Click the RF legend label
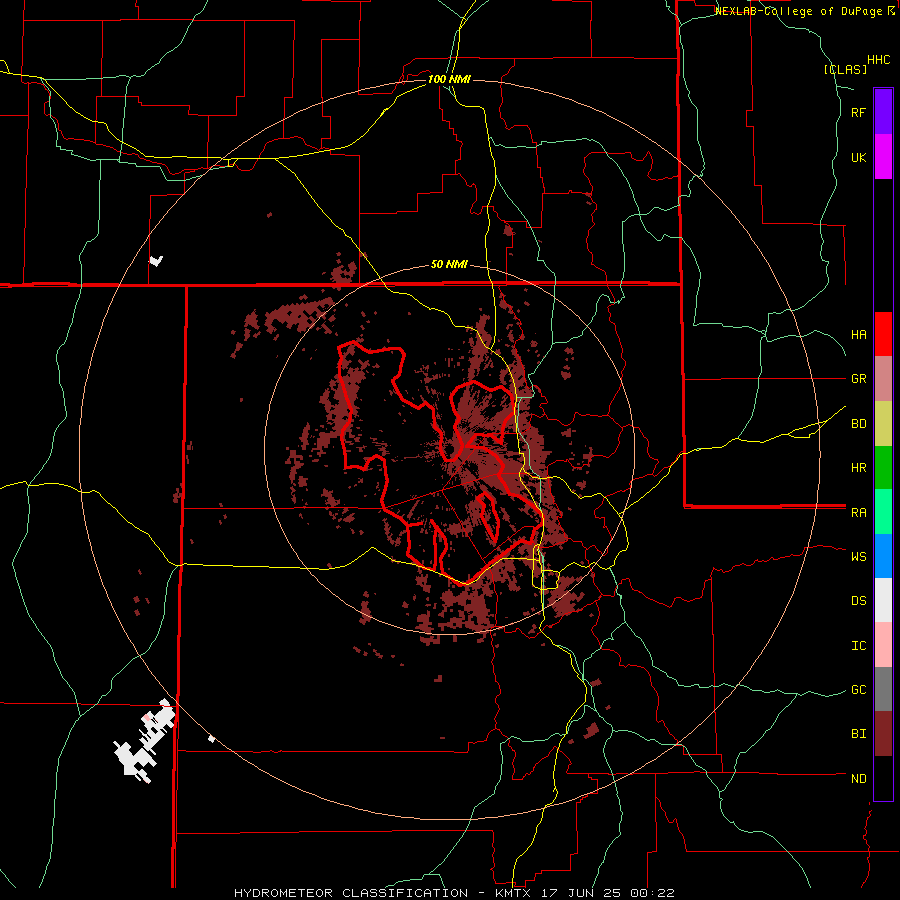 (x=859, y=112)
